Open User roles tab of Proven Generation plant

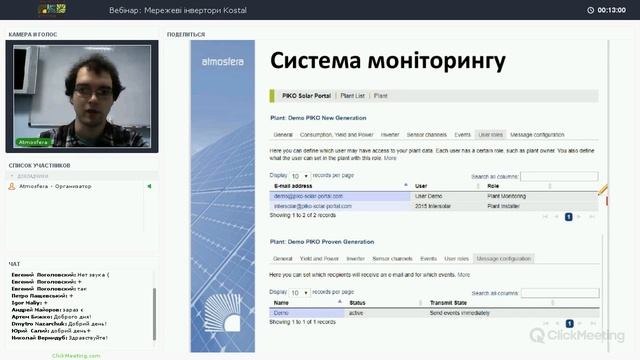point(456,259)
